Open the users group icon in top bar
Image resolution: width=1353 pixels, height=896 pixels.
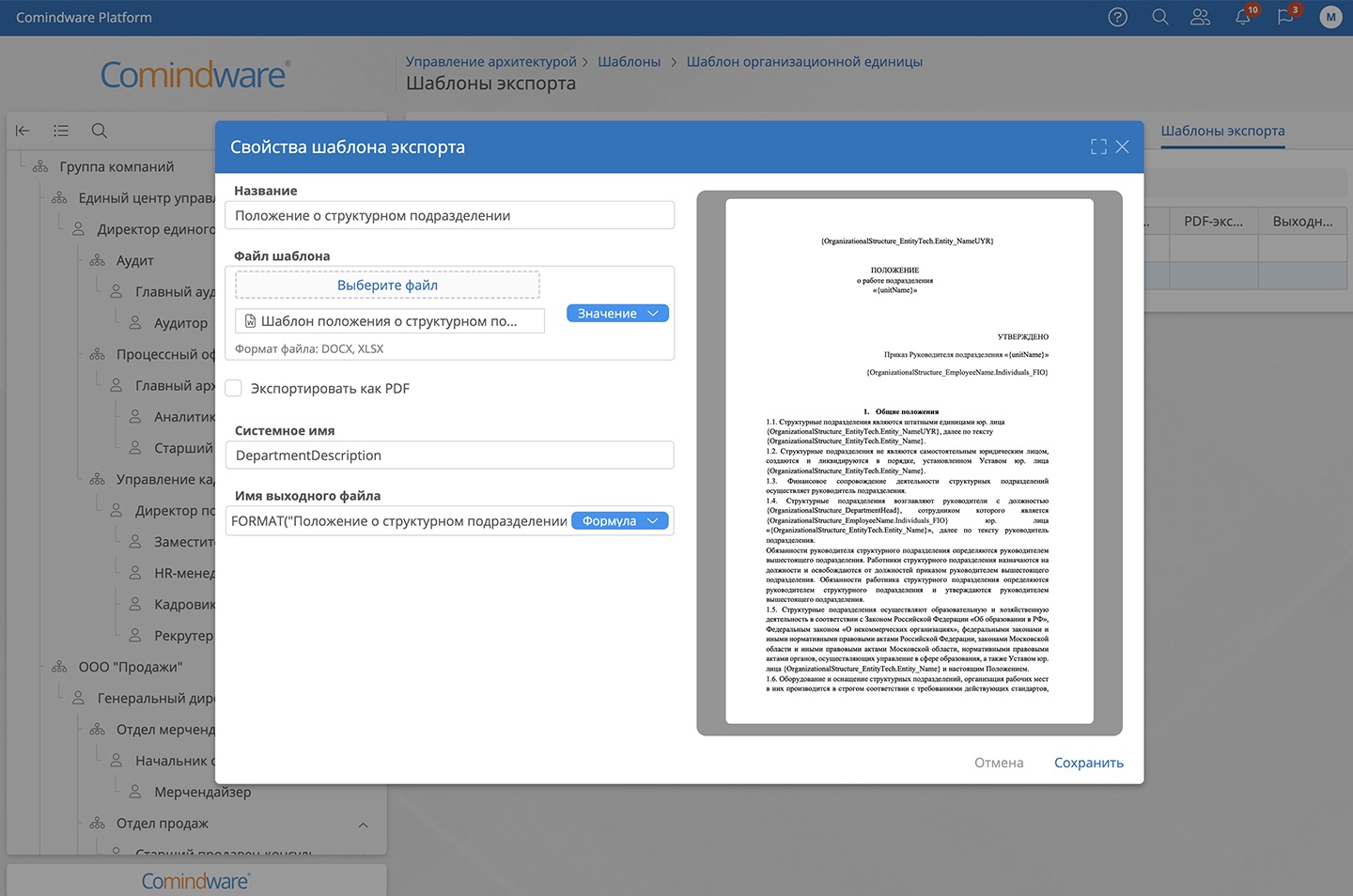(x=1200, y=17)
